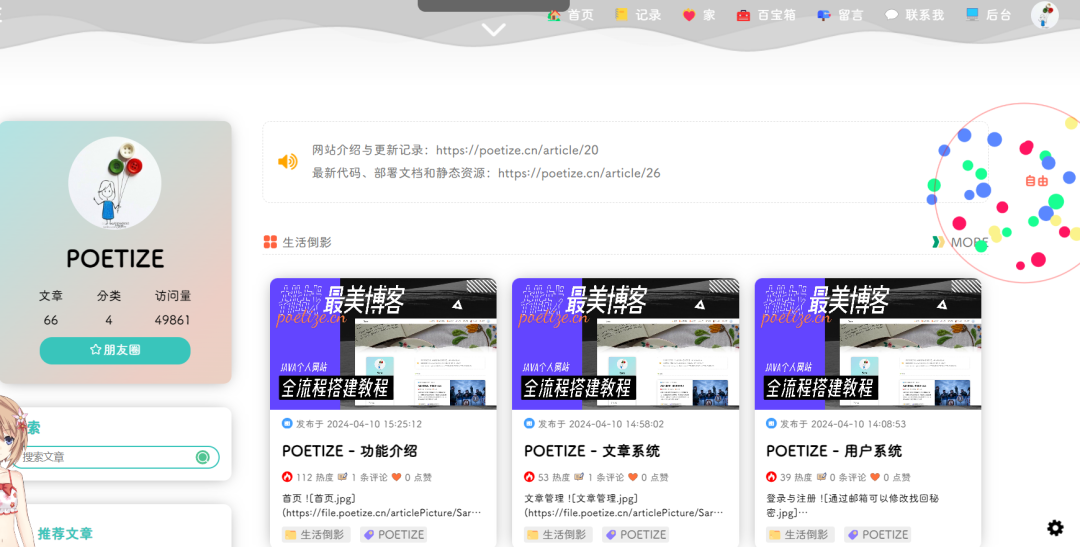Viewport: 1080px width, 547px height.
Task: Click the announcement text with article/20 URL
Action: (x=455, y=150)
